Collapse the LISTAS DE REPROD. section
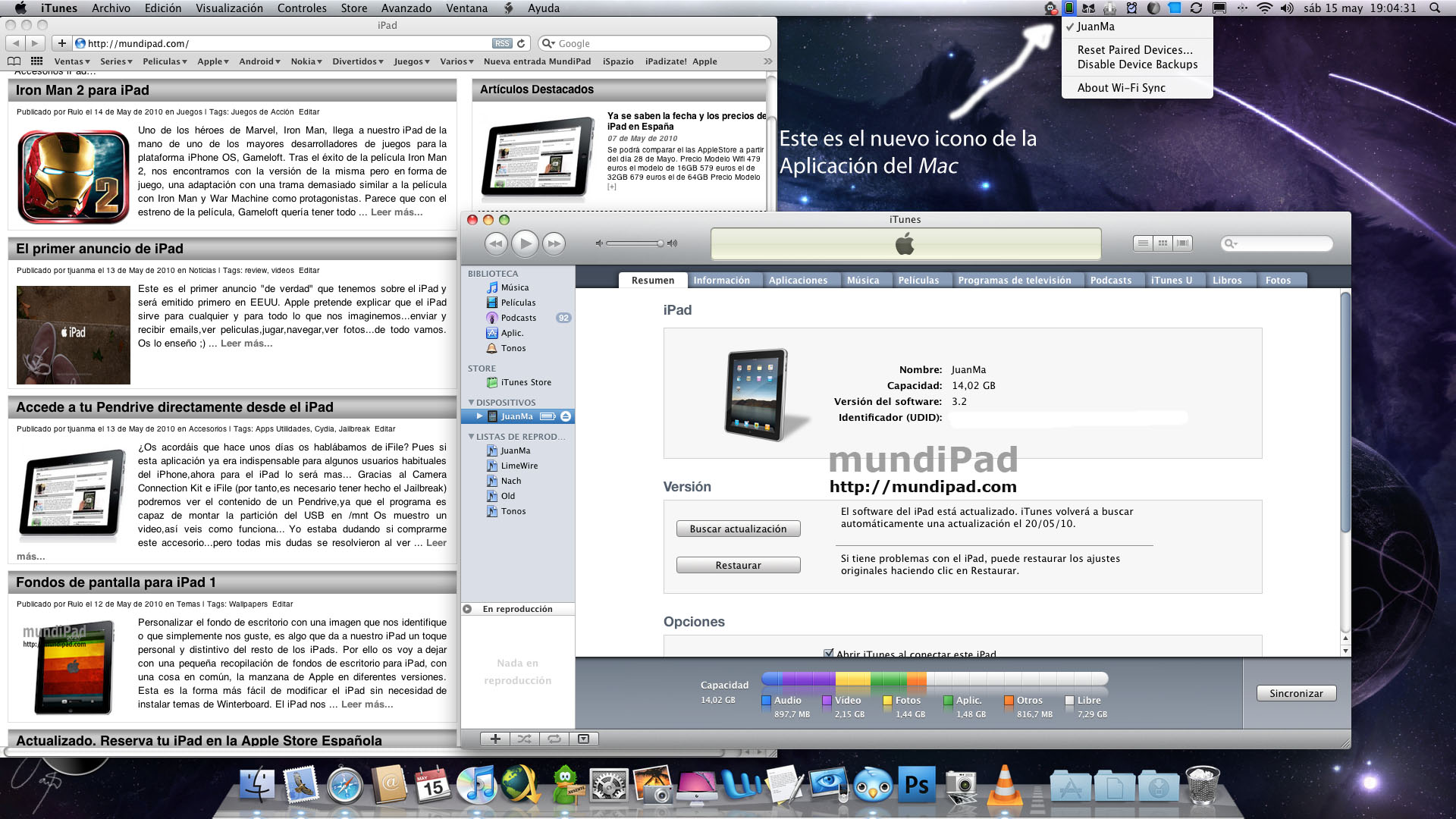The height and width of the screenshot is (819, 1456). tap(471, 437)
